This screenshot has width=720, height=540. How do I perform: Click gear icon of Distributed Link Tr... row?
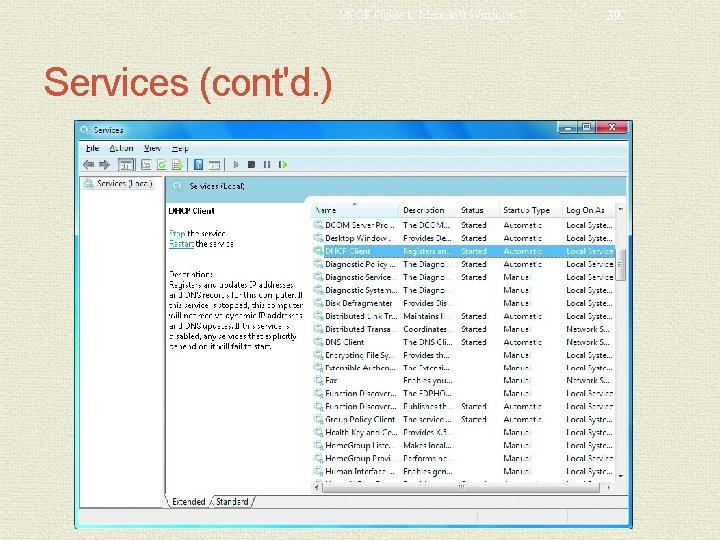click(318, 316)
